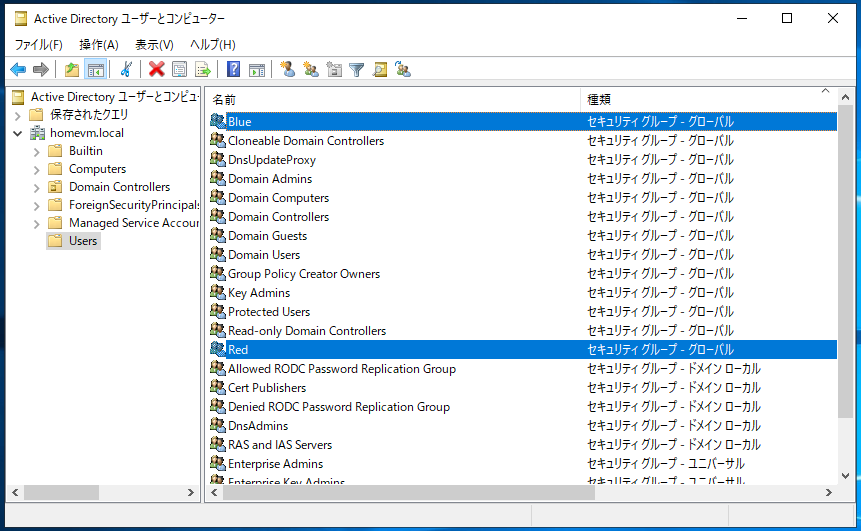Click the Forward arrow toolbar icon
The width and height of the screenshot is (861, 531).
coord(41,69)
